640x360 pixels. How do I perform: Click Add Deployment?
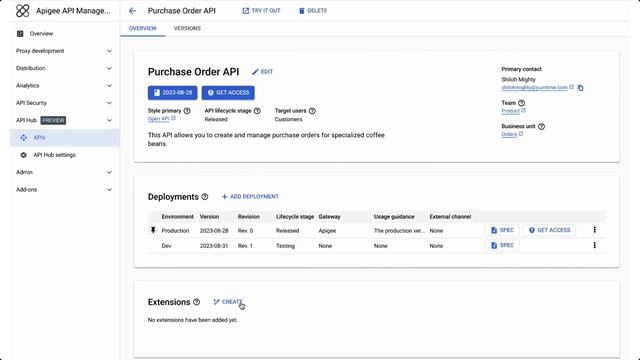coord(250,197)
